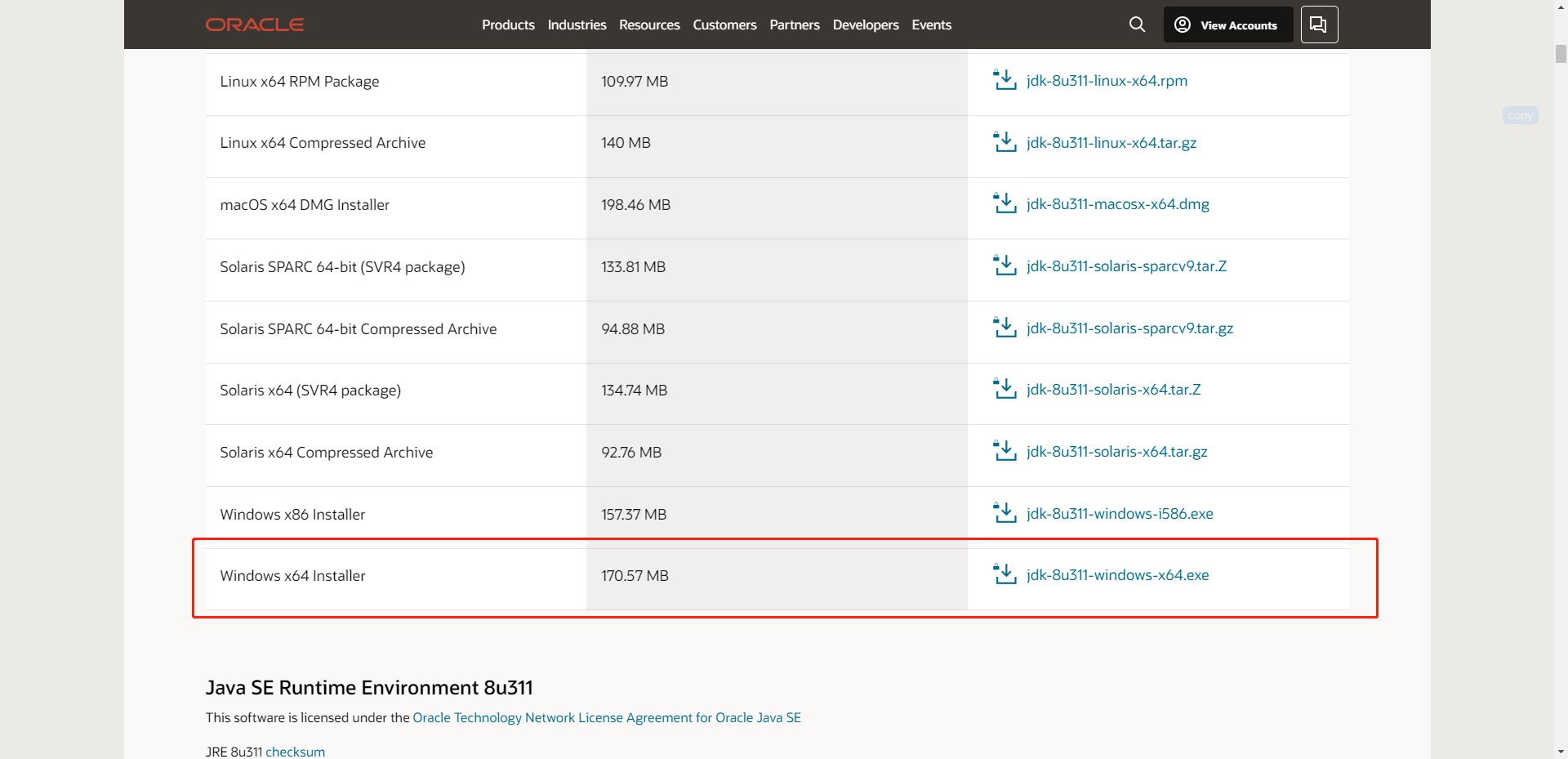Open the Customers menu
This screenshot has height=759, width=1568.
tap(724, 25)
